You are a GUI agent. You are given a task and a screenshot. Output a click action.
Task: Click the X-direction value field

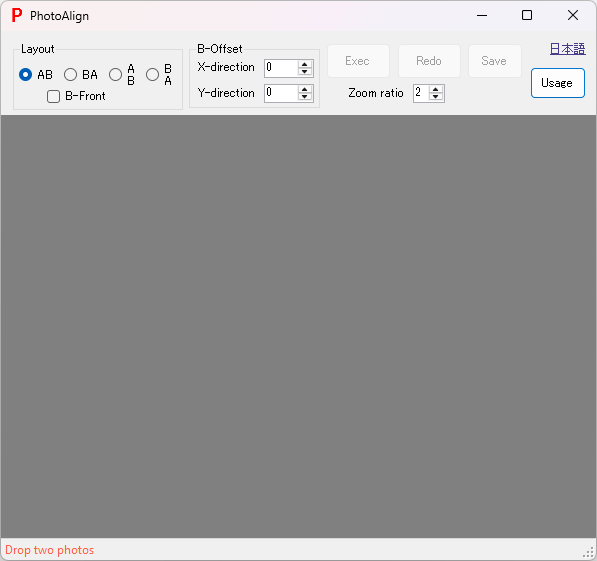281,68
